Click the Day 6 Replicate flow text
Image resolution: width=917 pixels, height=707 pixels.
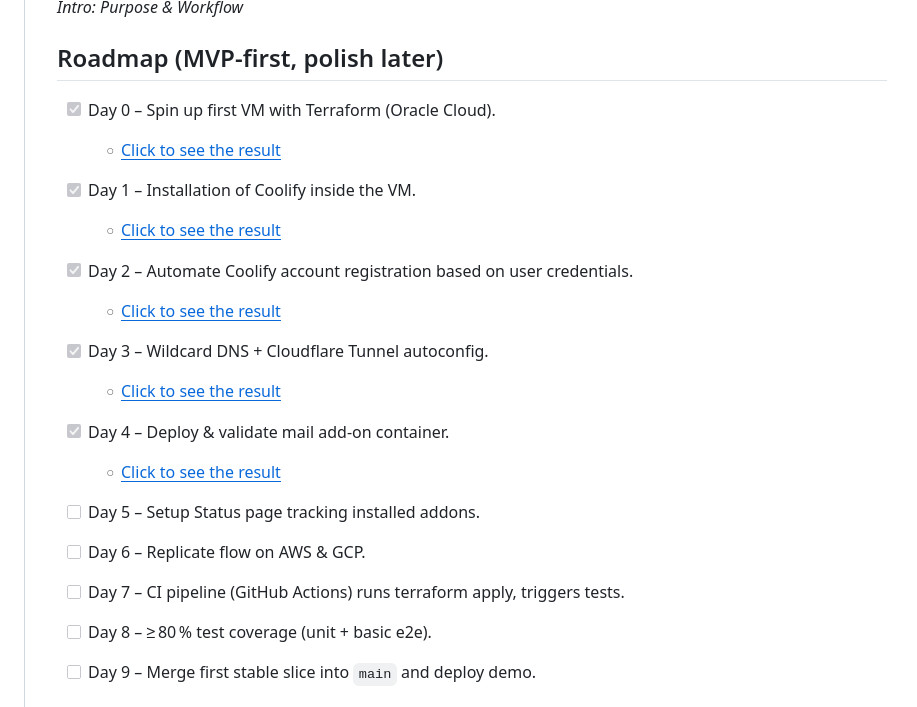tap(226, 552)
